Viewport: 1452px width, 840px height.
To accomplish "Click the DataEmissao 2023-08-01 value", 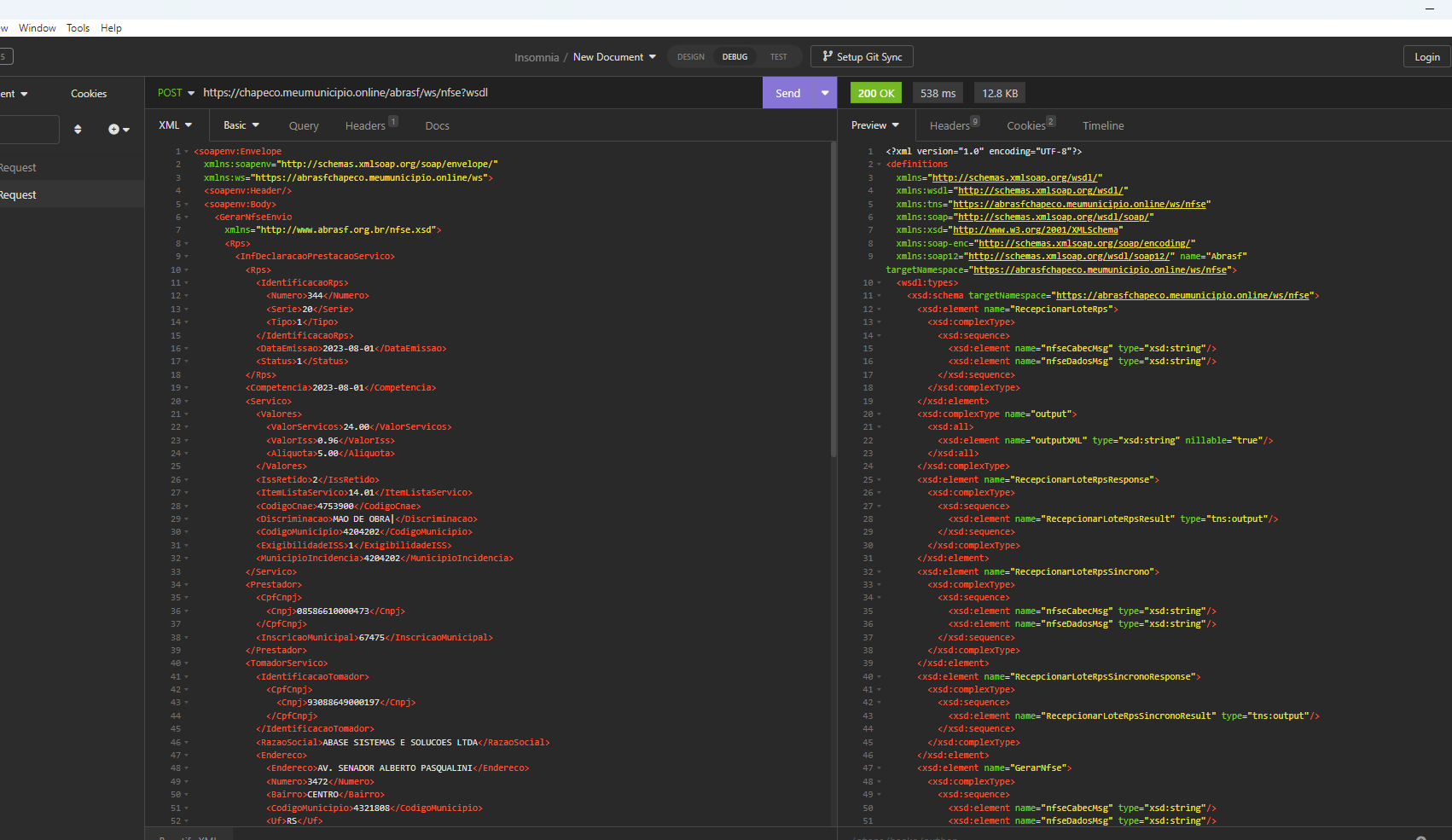I will (348, 349).
